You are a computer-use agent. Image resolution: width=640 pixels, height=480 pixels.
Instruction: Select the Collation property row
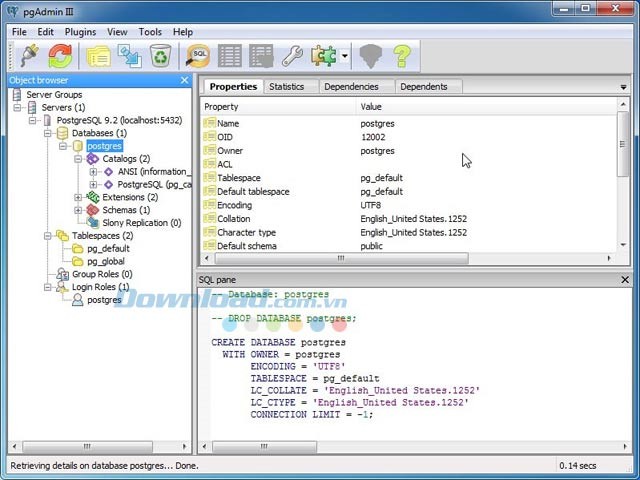point(409,219)
